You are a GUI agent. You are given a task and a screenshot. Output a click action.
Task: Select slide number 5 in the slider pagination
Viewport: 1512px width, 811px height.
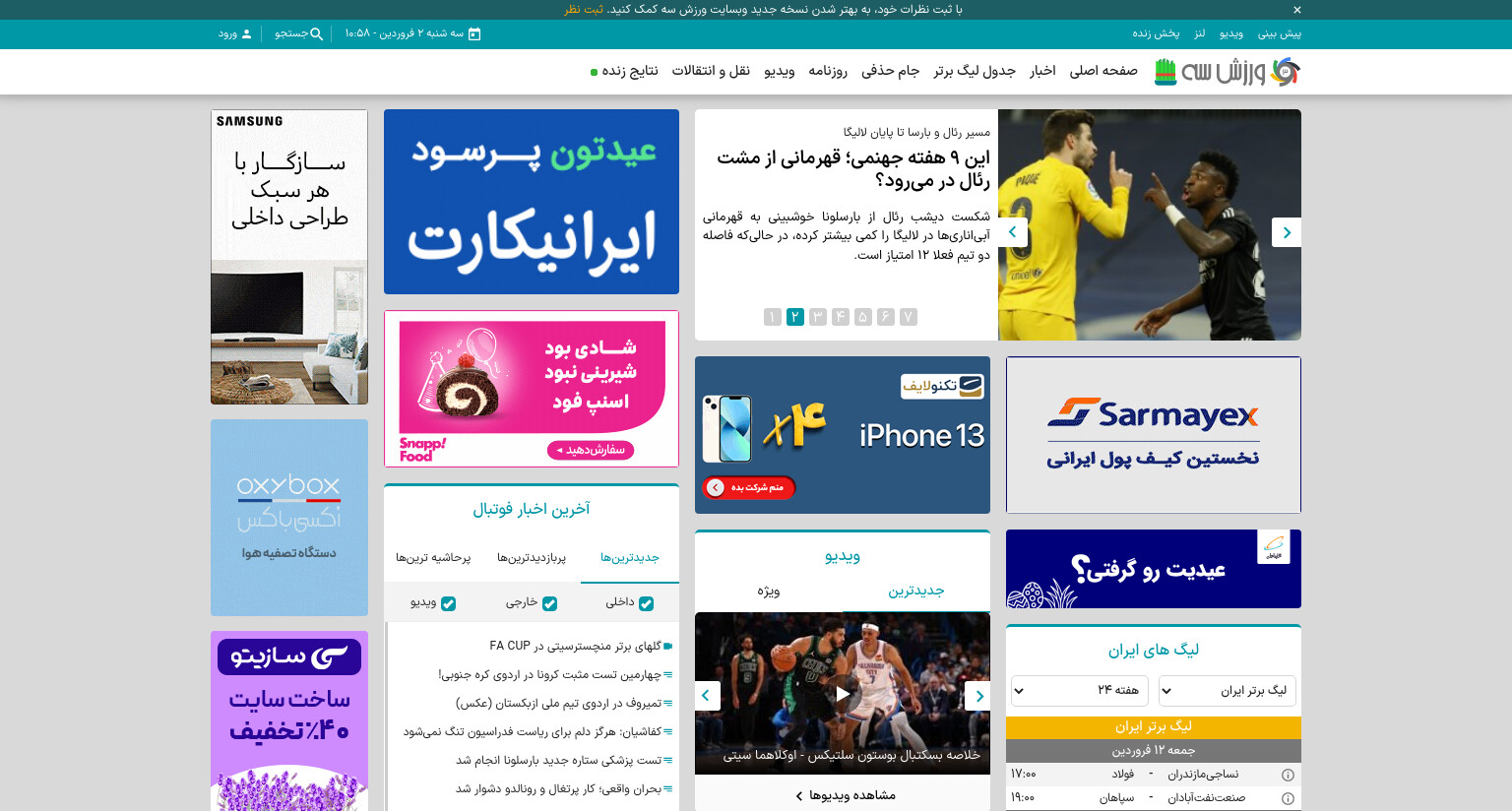(x=863, y=317)
